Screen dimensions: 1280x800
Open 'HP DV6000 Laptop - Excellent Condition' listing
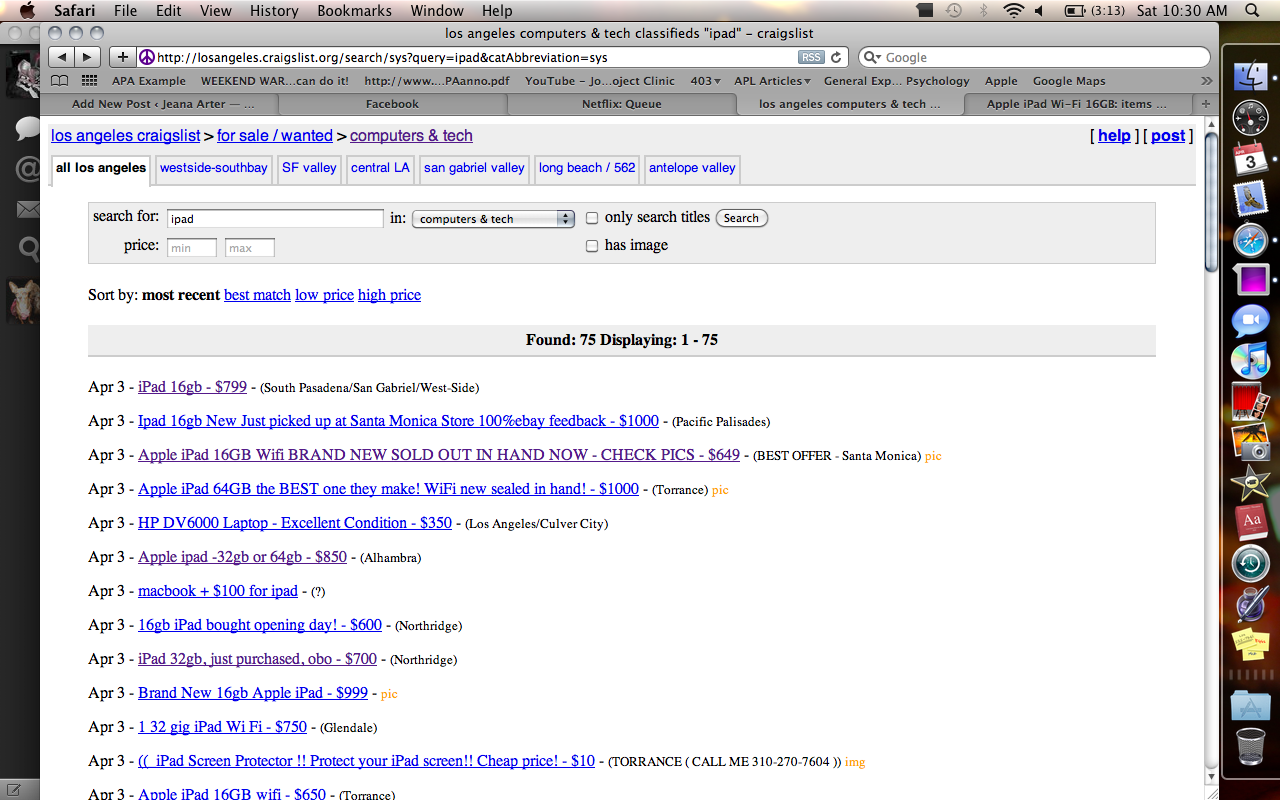(x=295, y=523)
